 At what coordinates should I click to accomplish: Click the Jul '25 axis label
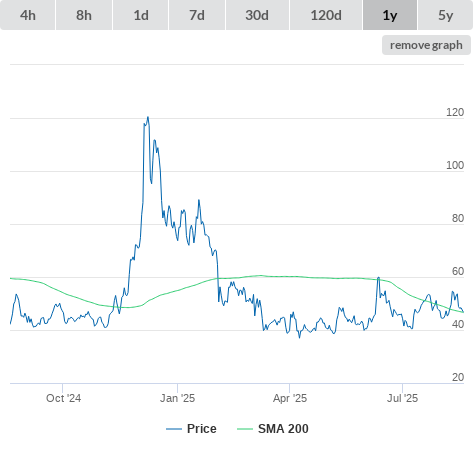point(402,398)
